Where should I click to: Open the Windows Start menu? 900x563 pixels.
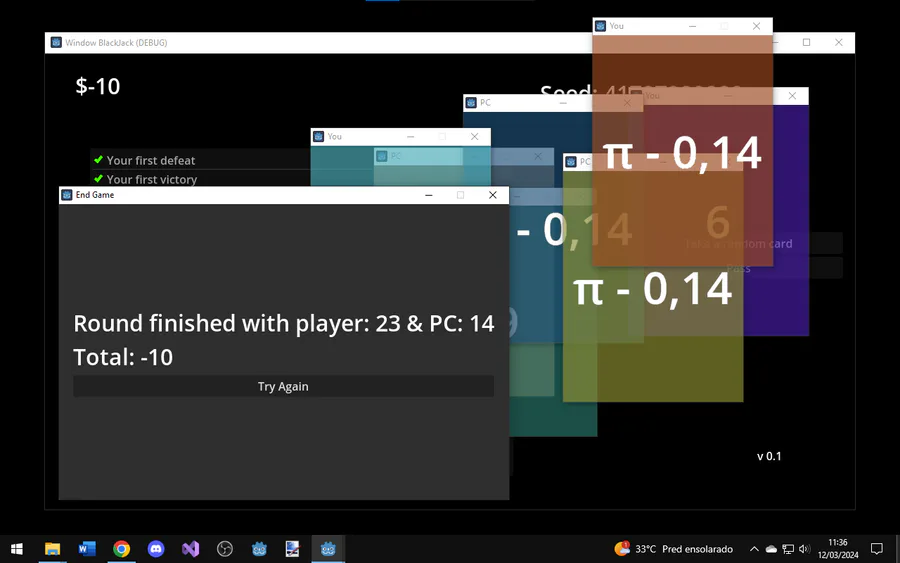(17, 549)
